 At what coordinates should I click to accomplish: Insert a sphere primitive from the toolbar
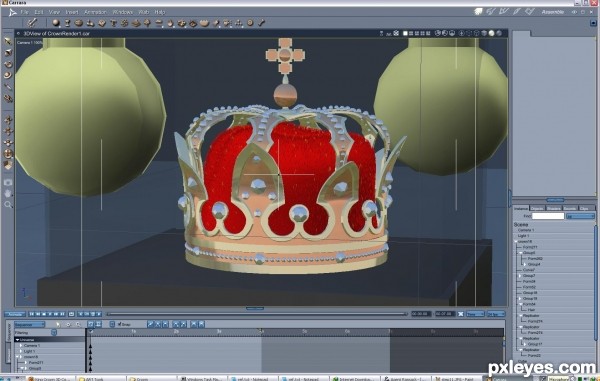(x=56, y=23)
